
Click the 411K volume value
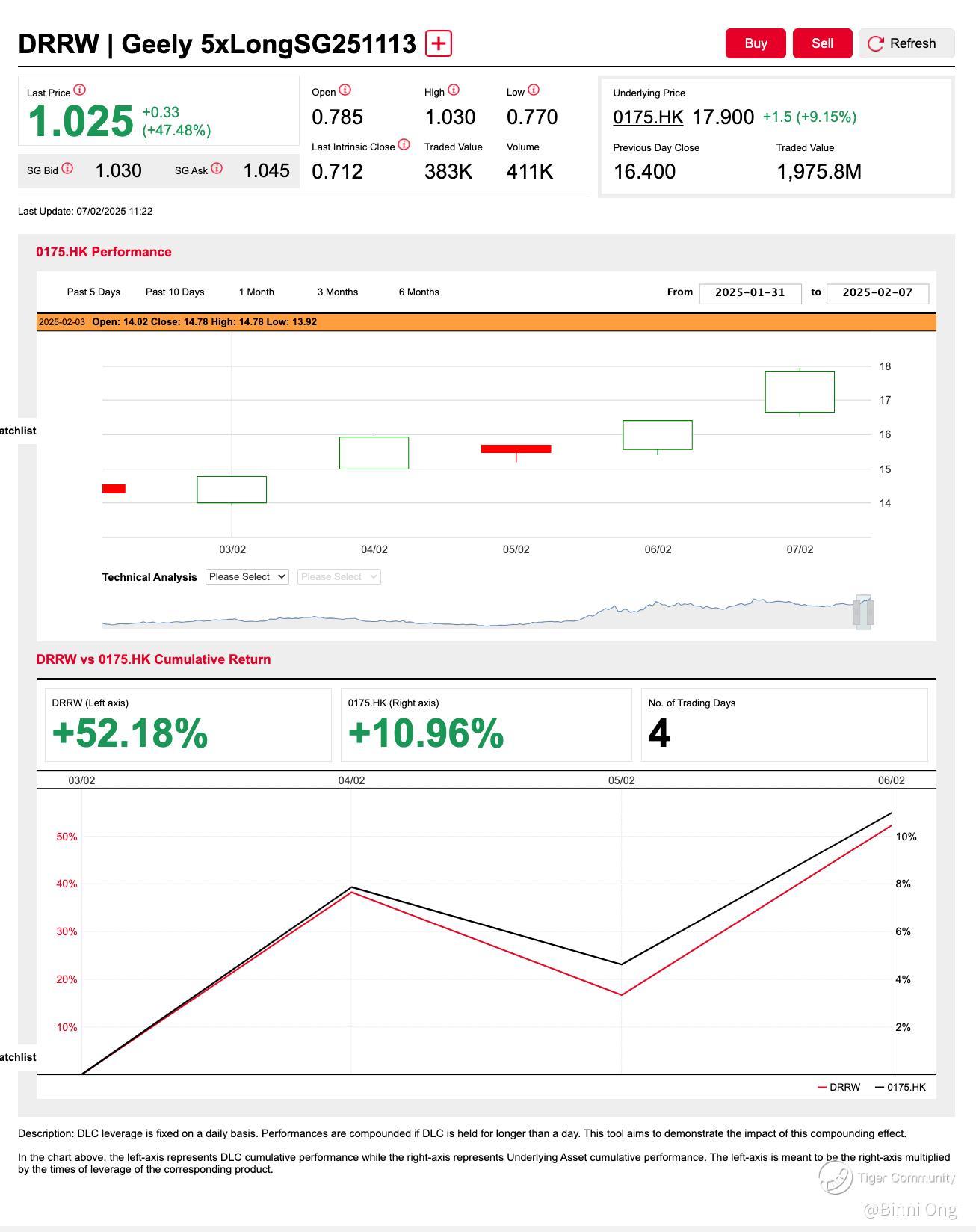pos(530,172)
